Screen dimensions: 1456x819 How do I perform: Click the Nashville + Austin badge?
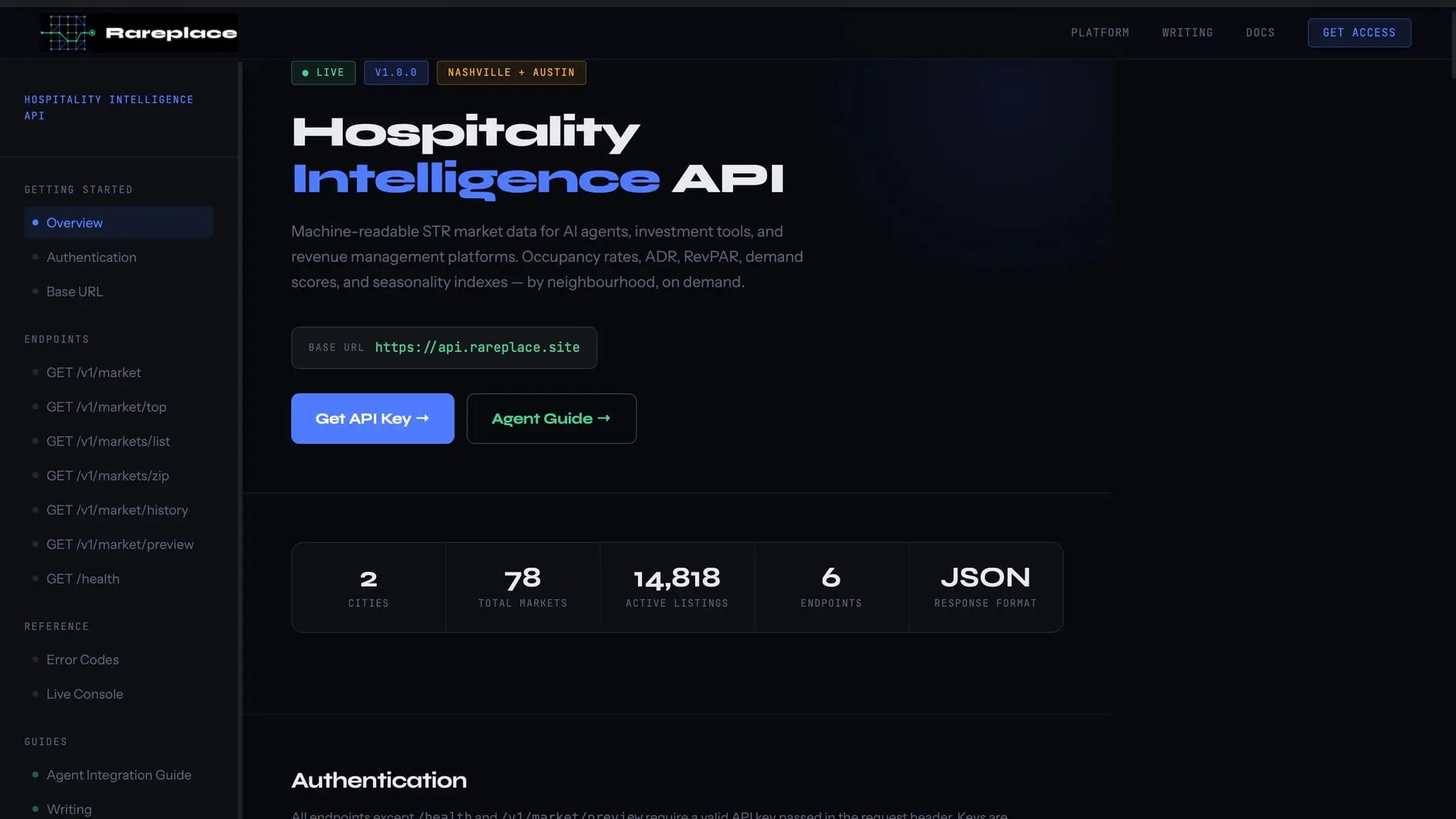pos(511,73)
